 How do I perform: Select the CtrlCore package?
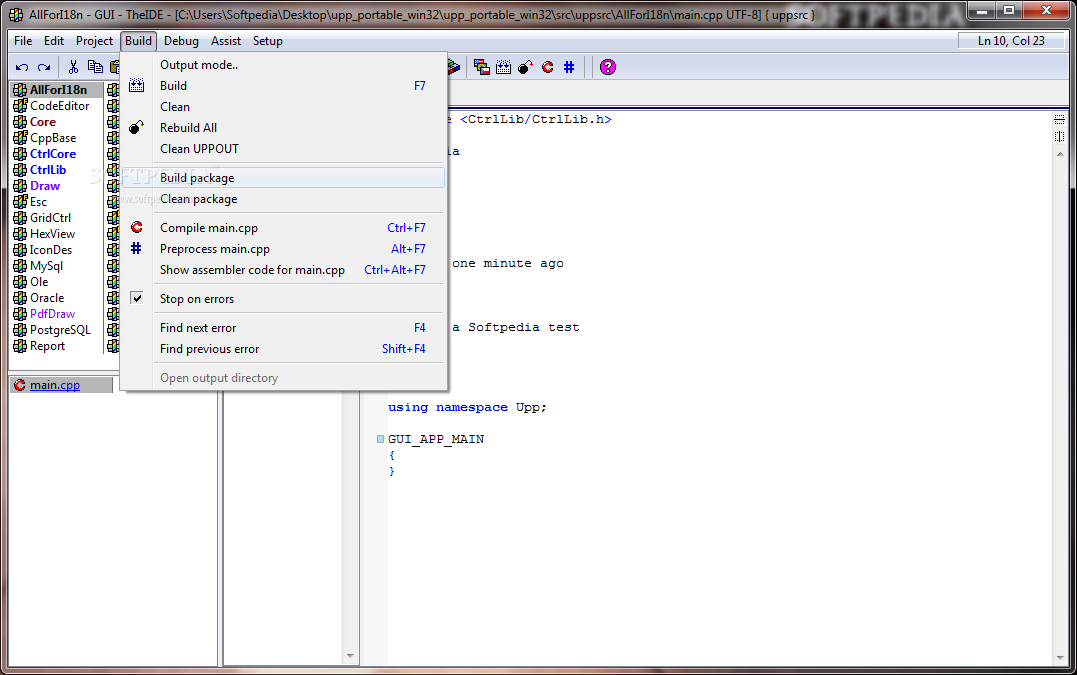[x=57, y=154]
